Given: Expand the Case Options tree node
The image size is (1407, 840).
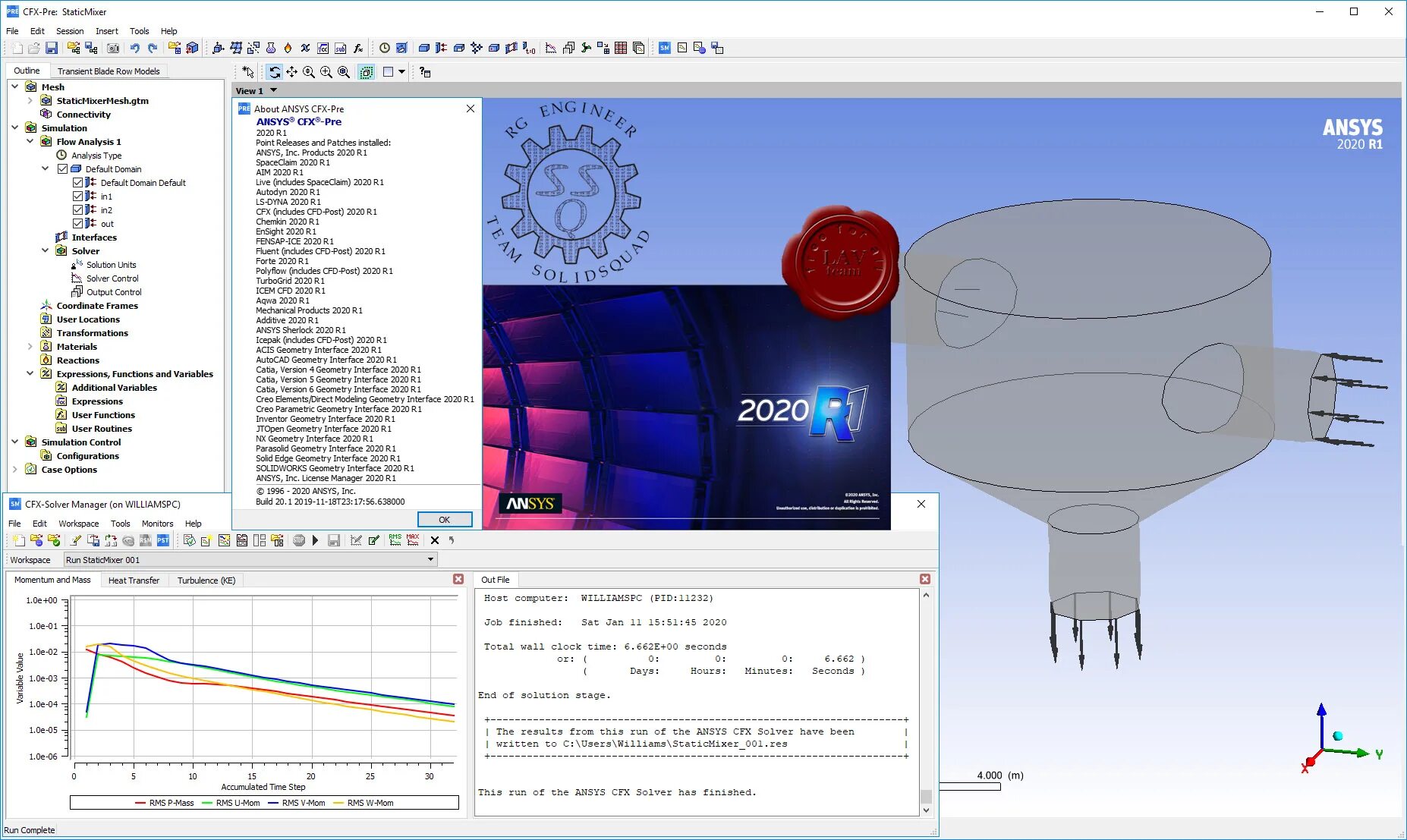Looking at the screenshot, I should [x=14, y=469].
